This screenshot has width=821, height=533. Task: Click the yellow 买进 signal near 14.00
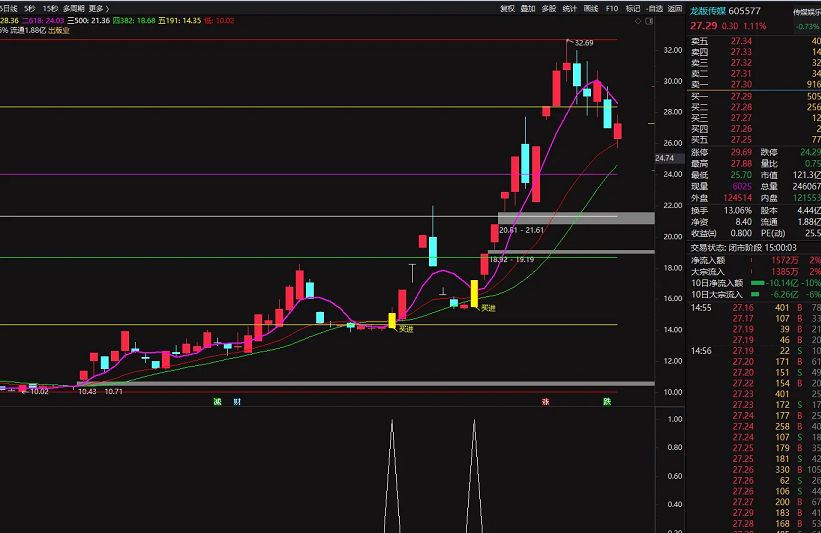[406, 329]
